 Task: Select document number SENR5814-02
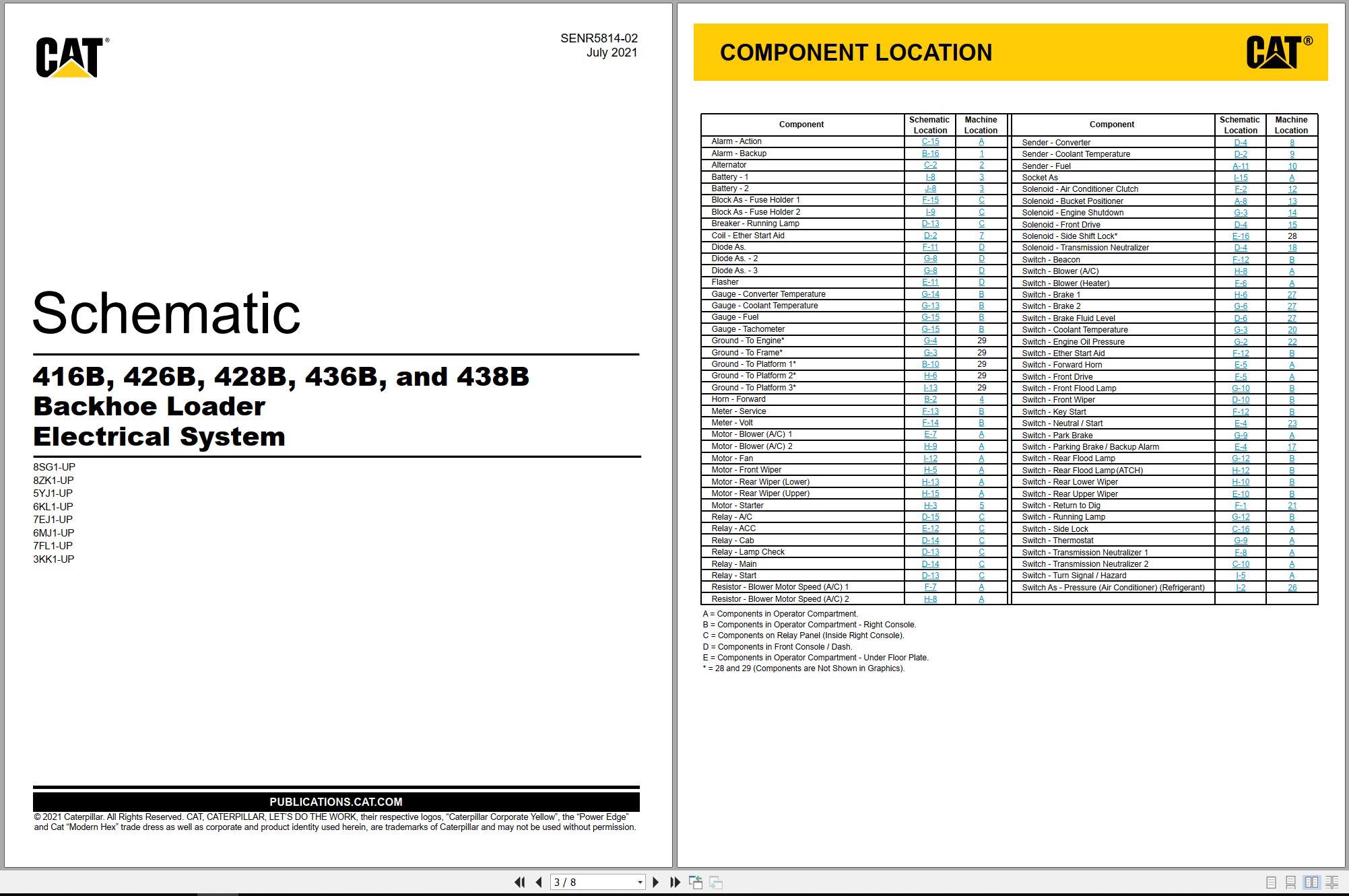pos(599,38)
